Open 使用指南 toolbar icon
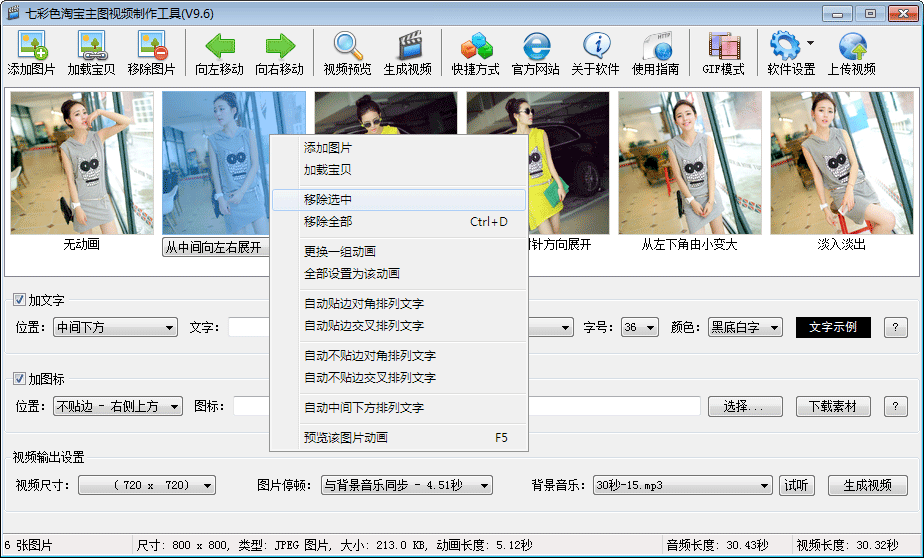924x558 pixels. (655, 53)
